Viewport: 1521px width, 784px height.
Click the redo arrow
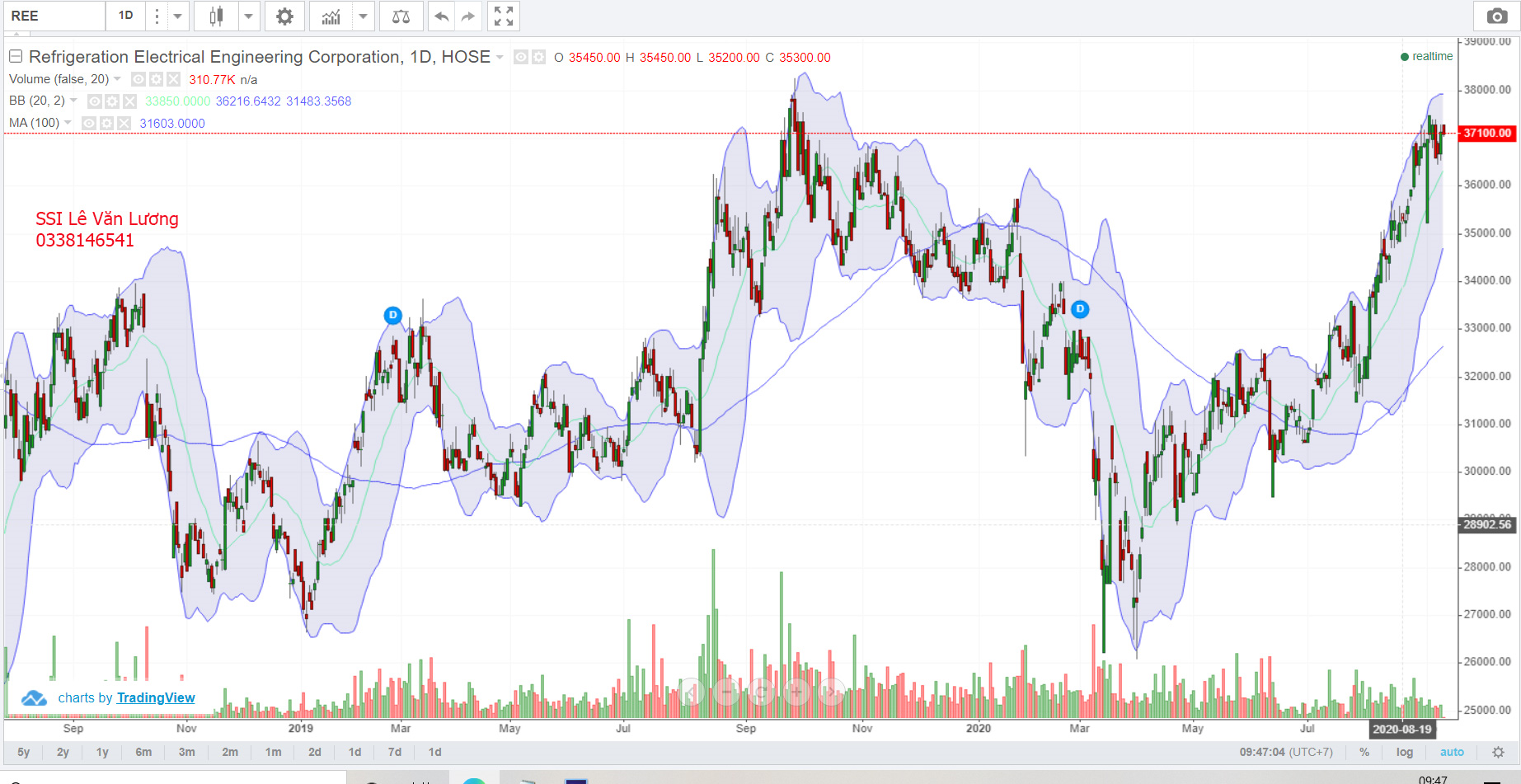(x=467, y=16)
